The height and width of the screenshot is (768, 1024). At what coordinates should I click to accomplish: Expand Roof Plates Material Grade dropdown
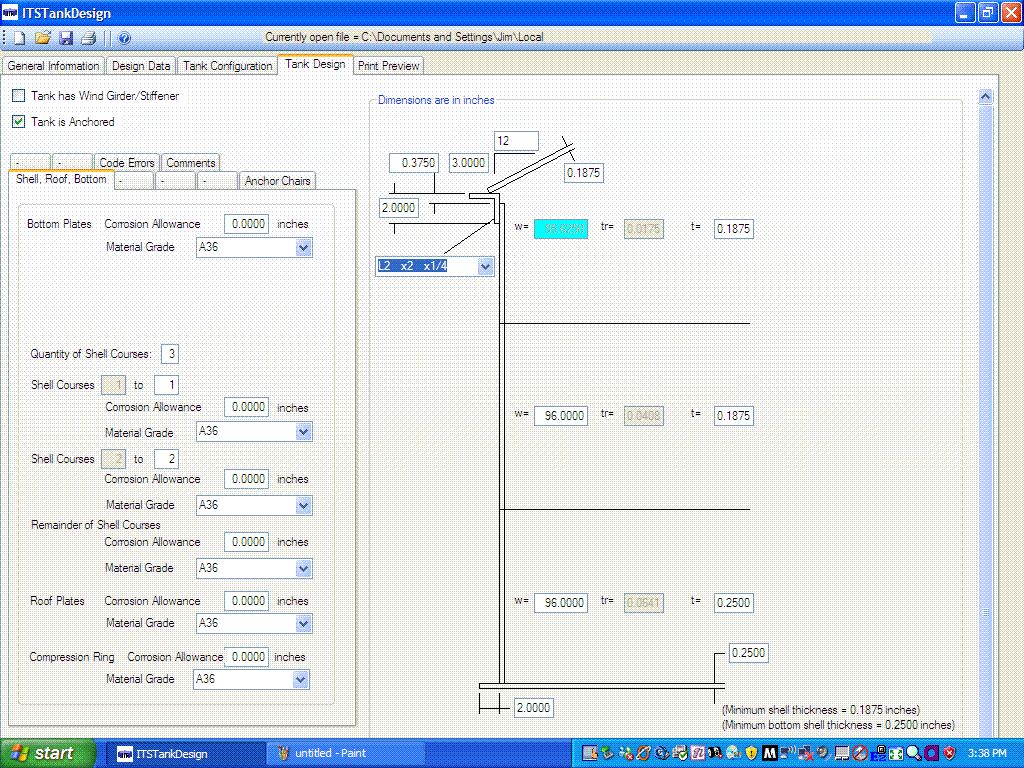coord(303,624)
